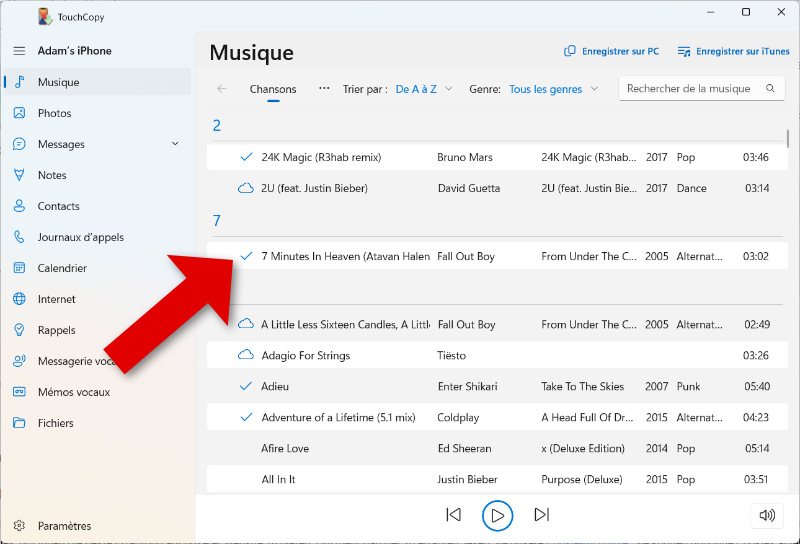This screenshot has width=800, height=544.
Task: Click the hamburger menu icon
Action: 19,51
